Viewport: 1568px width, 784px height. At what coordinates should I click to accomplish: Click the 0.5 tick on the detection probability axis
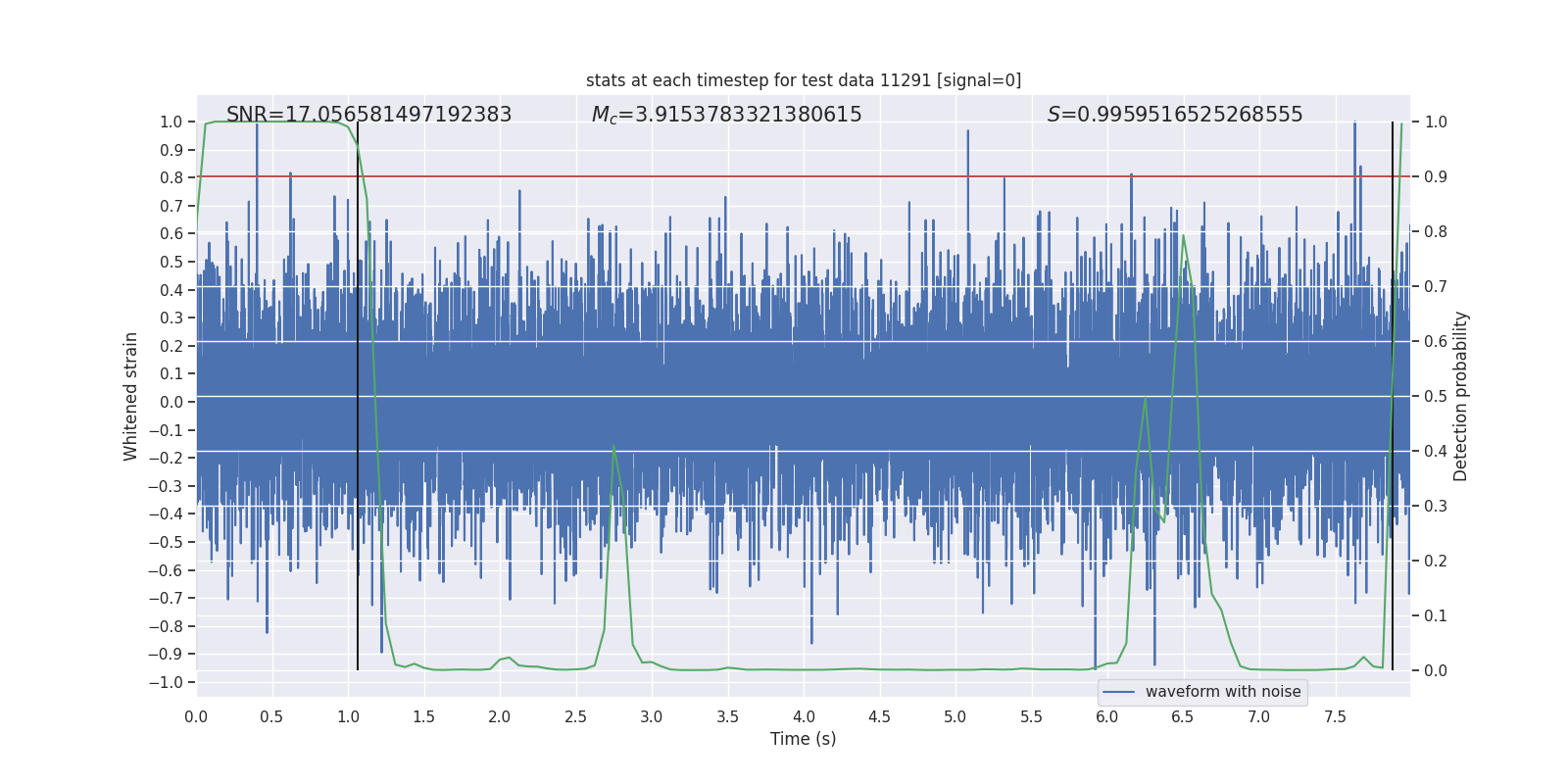point(1435,397)
